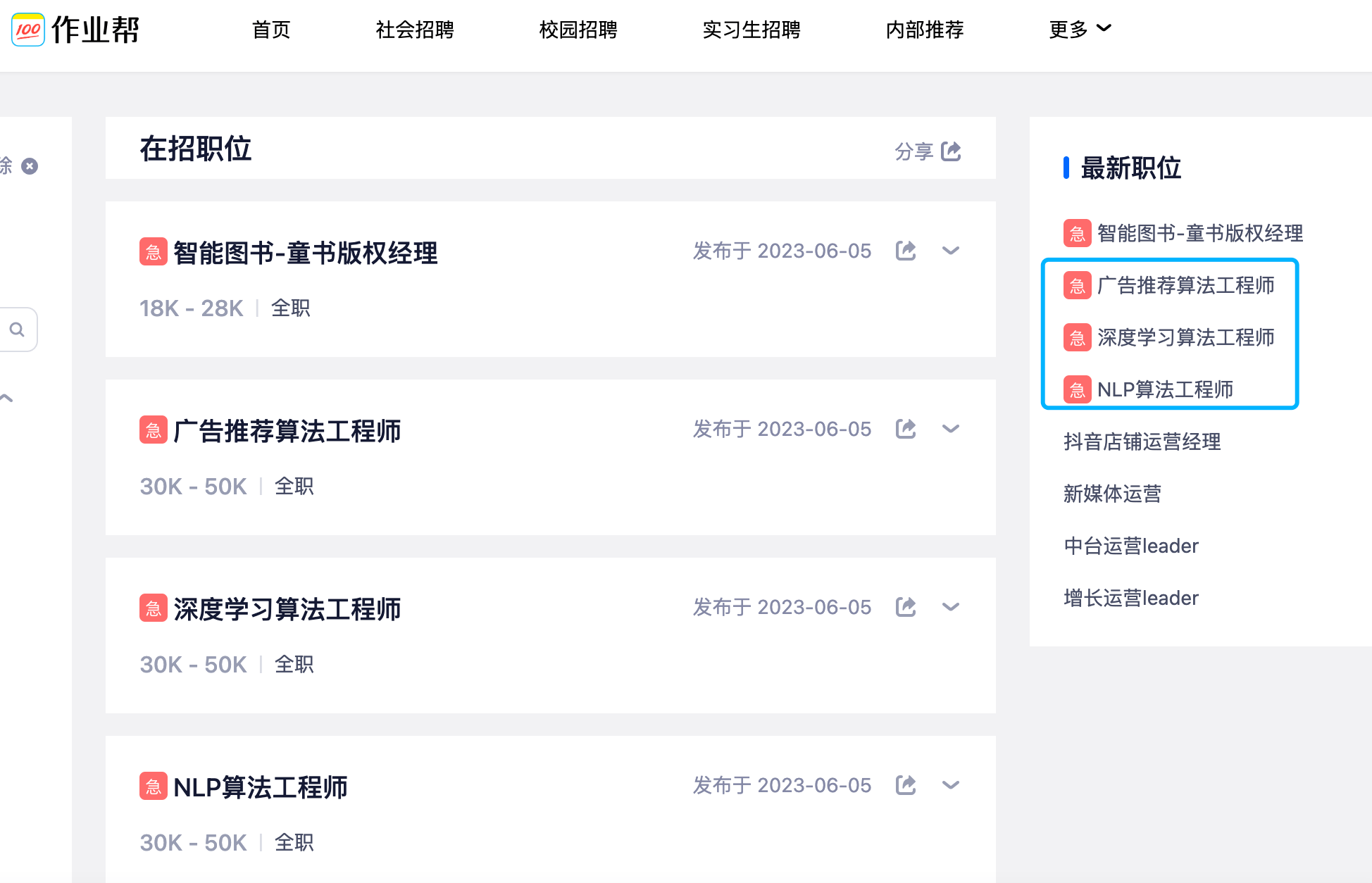Collapse the left filter panel with the chevron
This screenshot has width=1372, height=883.
point(6,396)
